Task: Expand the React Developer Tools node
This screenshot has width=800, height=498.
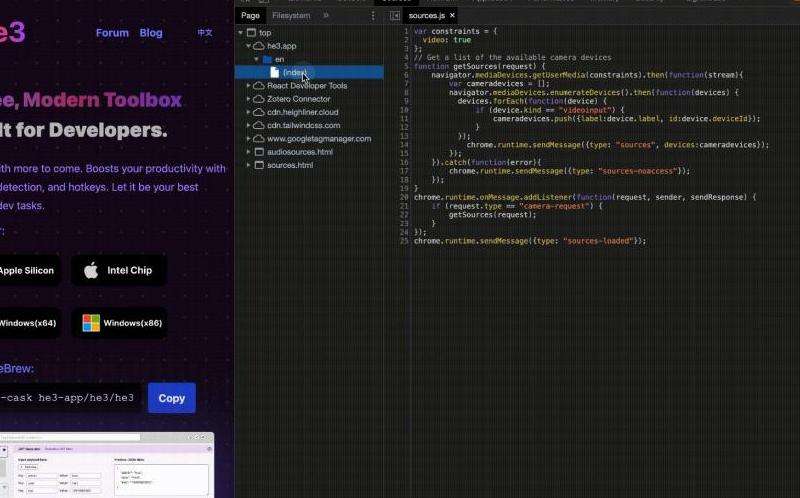Action: click(248, 86)
